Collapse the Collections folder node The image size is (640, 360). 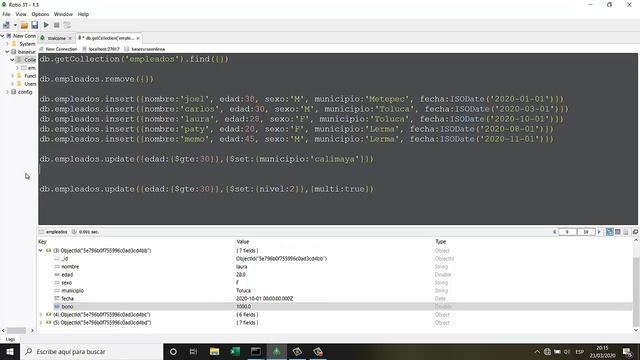click(12, 60)
